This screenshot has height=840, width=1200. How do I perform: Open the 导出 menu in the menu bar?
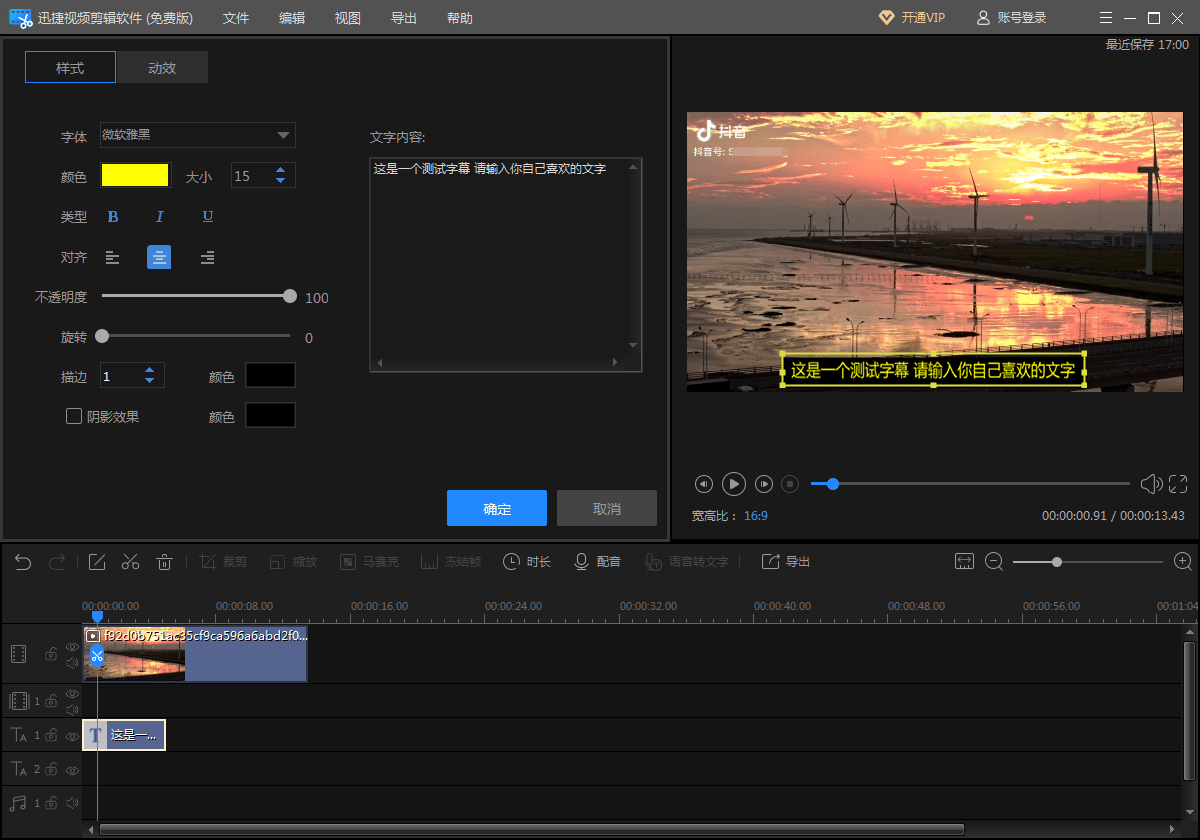(x=404, y=18)
